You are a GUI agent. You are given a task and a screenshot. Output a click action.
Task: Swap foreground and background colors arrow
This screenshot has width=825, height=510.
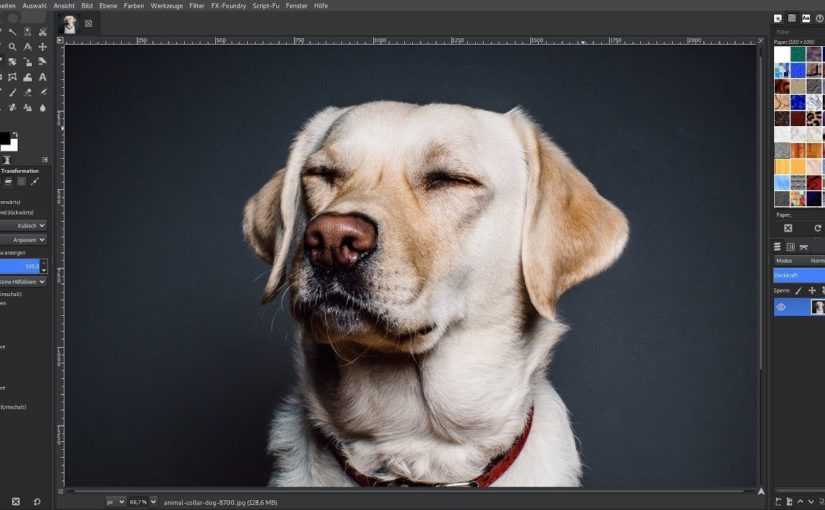pos(15,134)
